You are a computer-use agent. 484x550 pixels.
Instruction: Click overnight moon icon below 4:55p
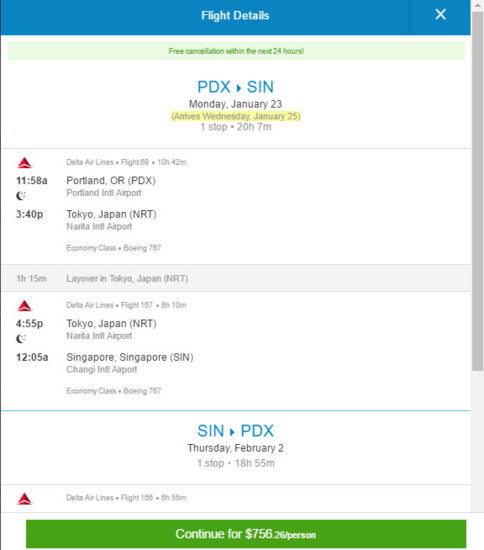click(x=21, y=338)
